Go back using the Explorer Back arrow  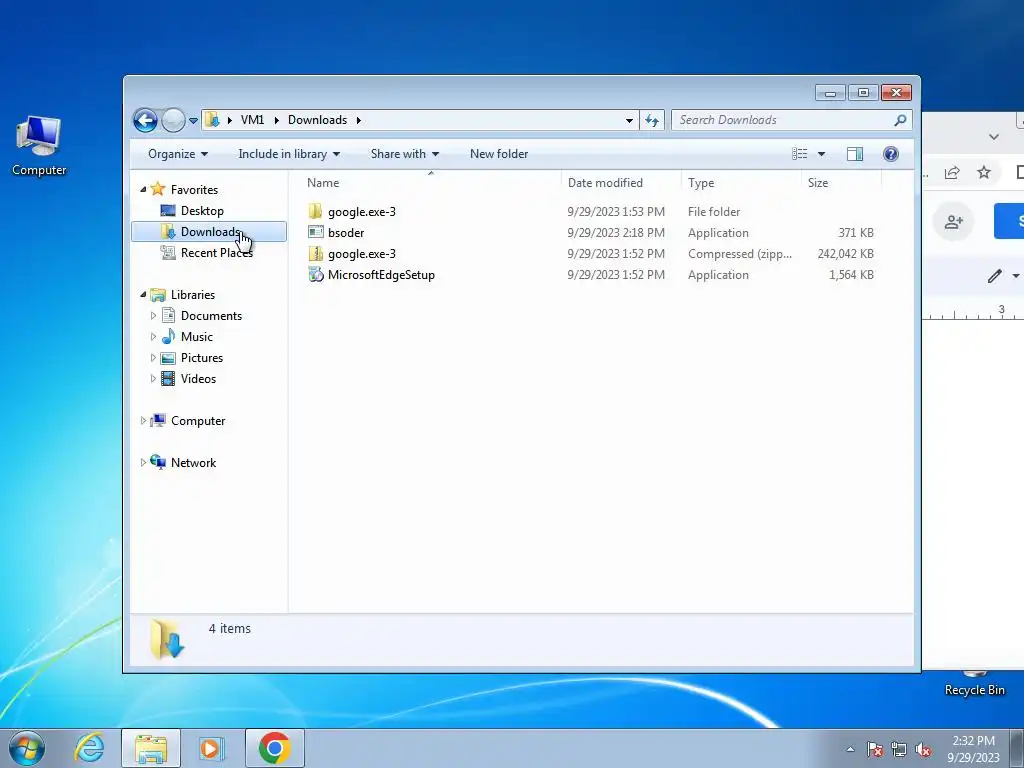[145, 120]
